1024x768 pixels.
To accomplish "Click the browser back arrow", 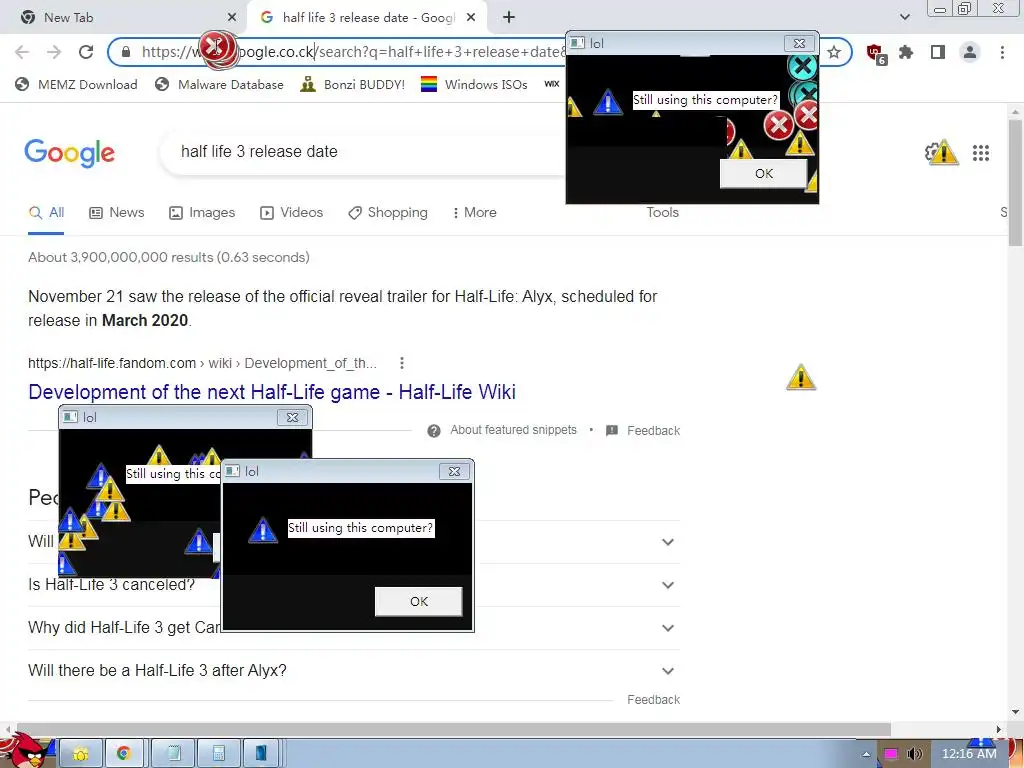I will pyautogui.click(x=22, y=52).
